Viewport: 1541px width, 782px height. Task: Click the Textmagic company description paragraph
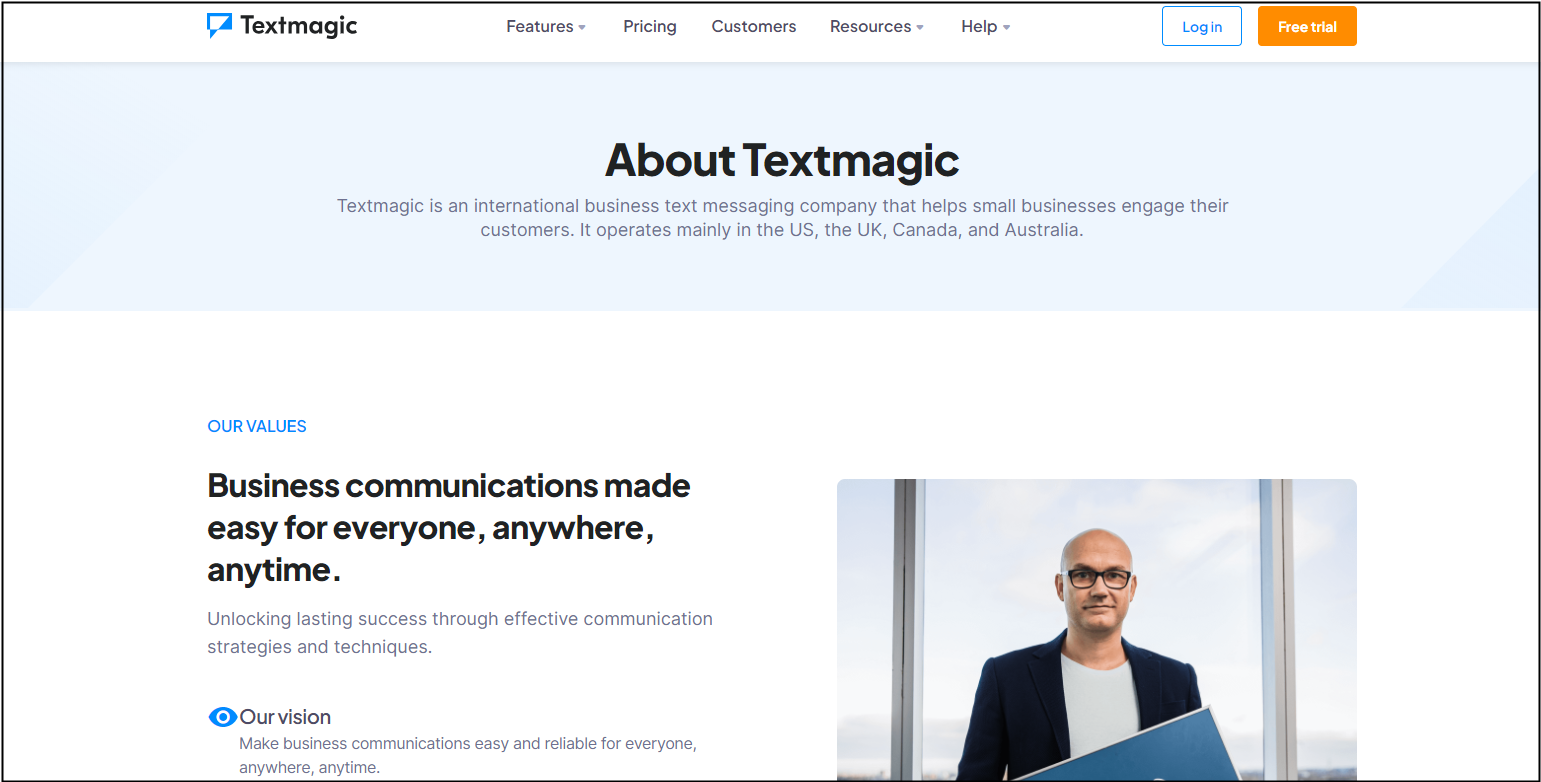coord(782,218)
